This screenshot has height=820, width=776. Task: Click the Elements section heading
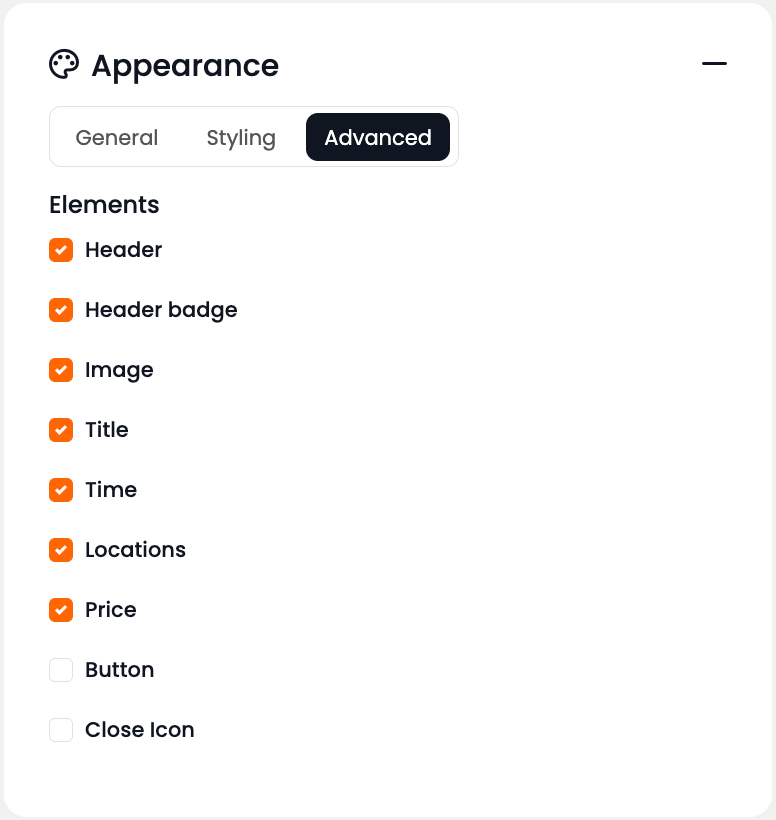coord(104,205)
